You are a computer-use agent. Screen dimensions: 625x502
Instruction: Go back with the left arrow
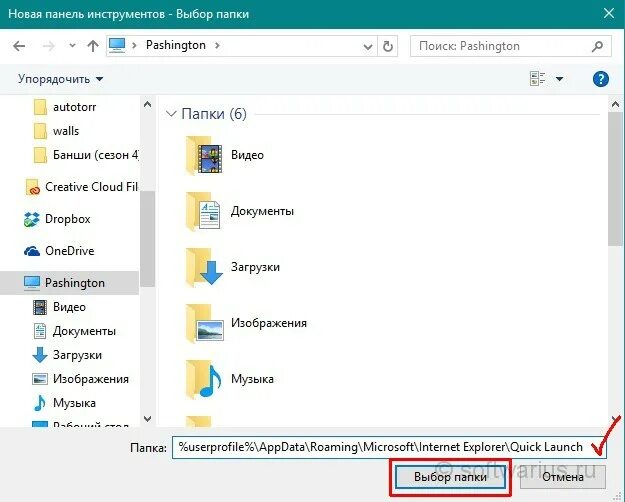[19, 46]
